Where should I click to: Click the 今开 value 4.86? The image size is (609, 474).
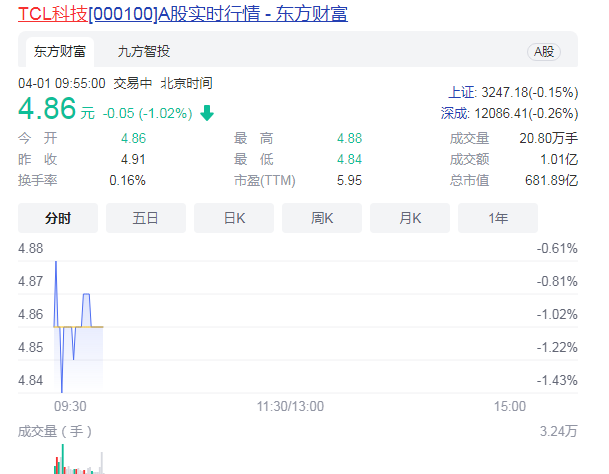coord(133,138)
